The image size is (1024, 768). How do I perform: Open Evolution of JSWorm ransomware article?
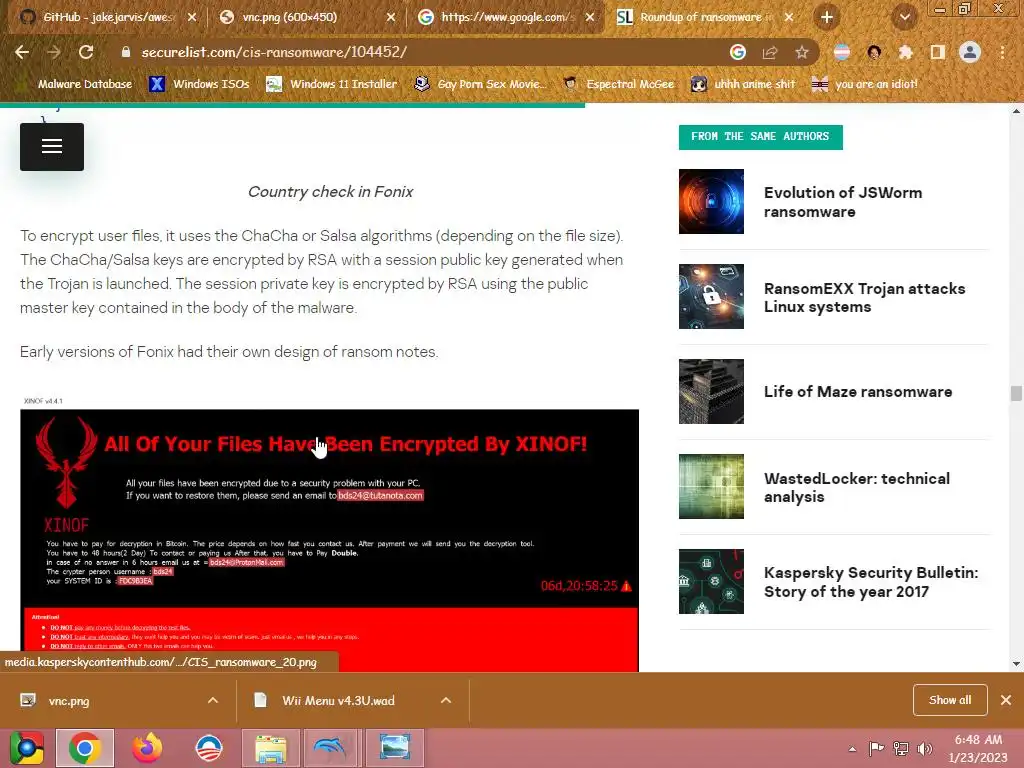(842, 202)
